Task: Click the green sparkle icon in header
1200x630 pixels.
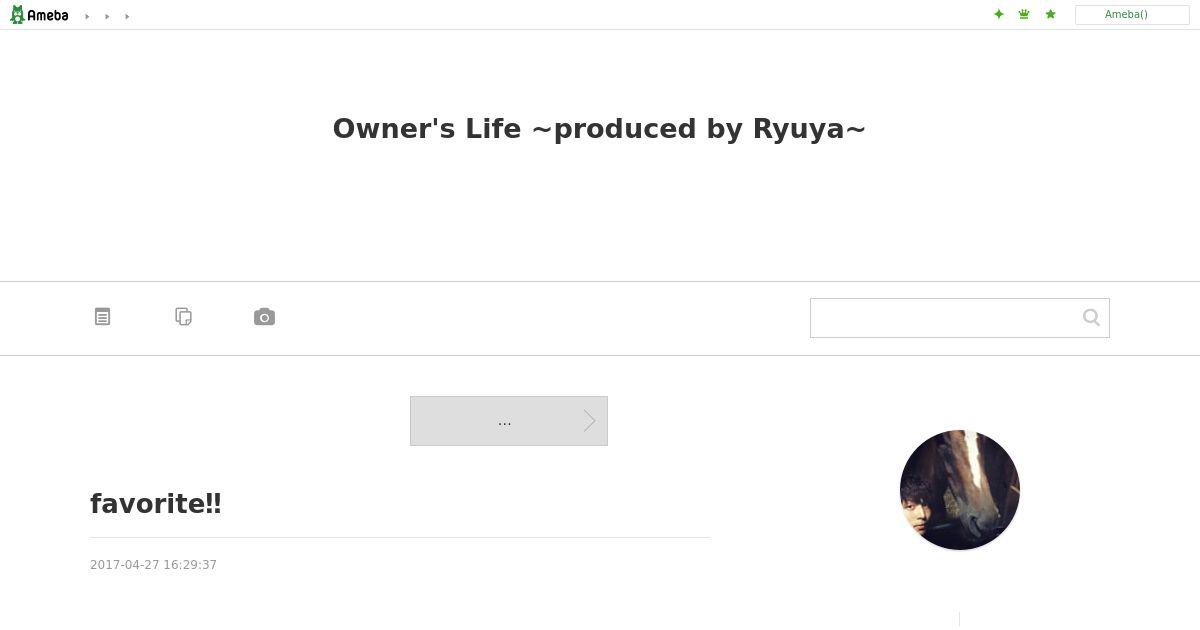Action: (x=998, y=14)
